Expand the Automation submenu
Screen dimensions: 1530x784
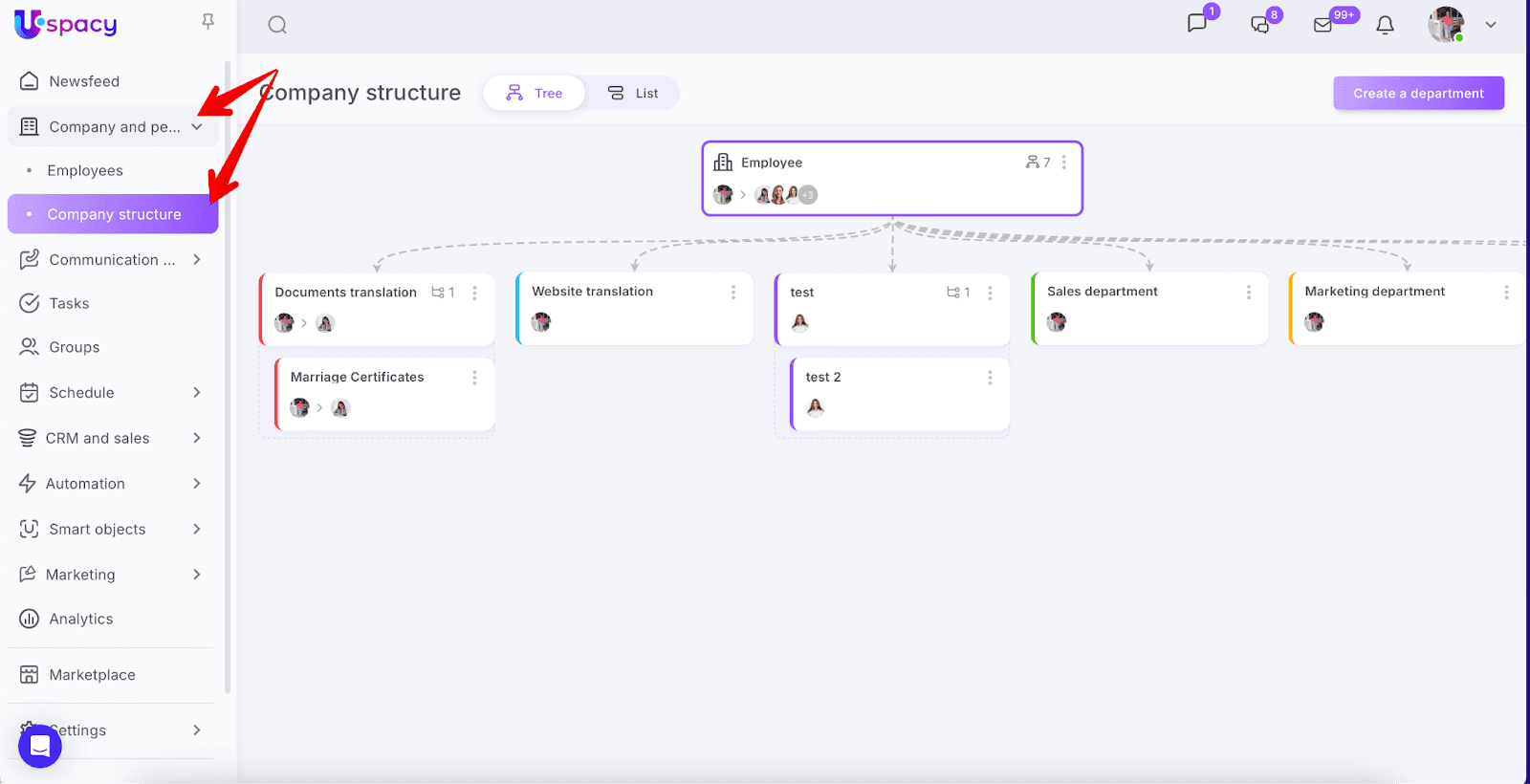click(197, 484)
